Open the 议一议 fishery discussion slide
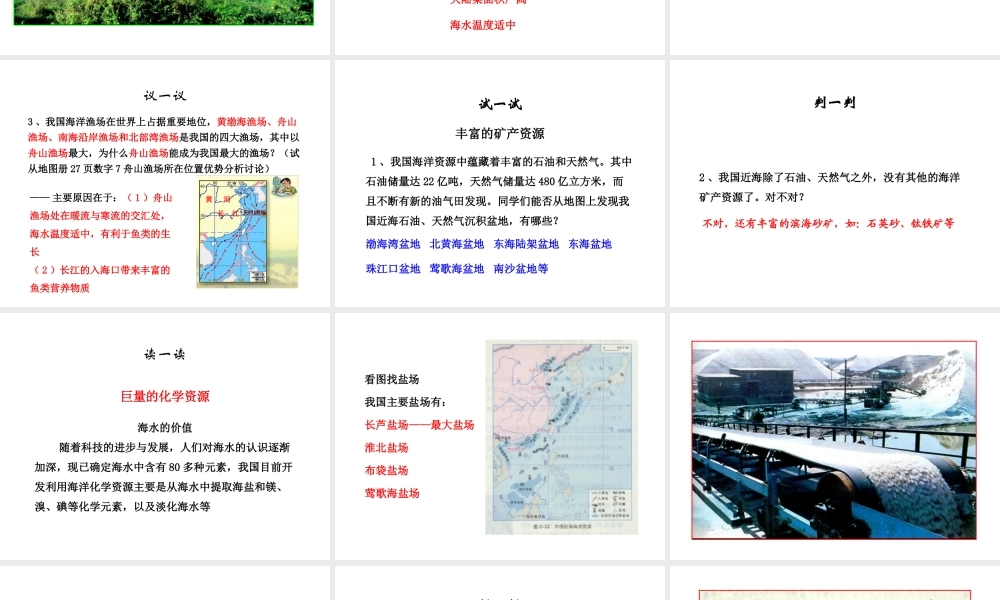 pyautogui.click(x=165, y=184)
